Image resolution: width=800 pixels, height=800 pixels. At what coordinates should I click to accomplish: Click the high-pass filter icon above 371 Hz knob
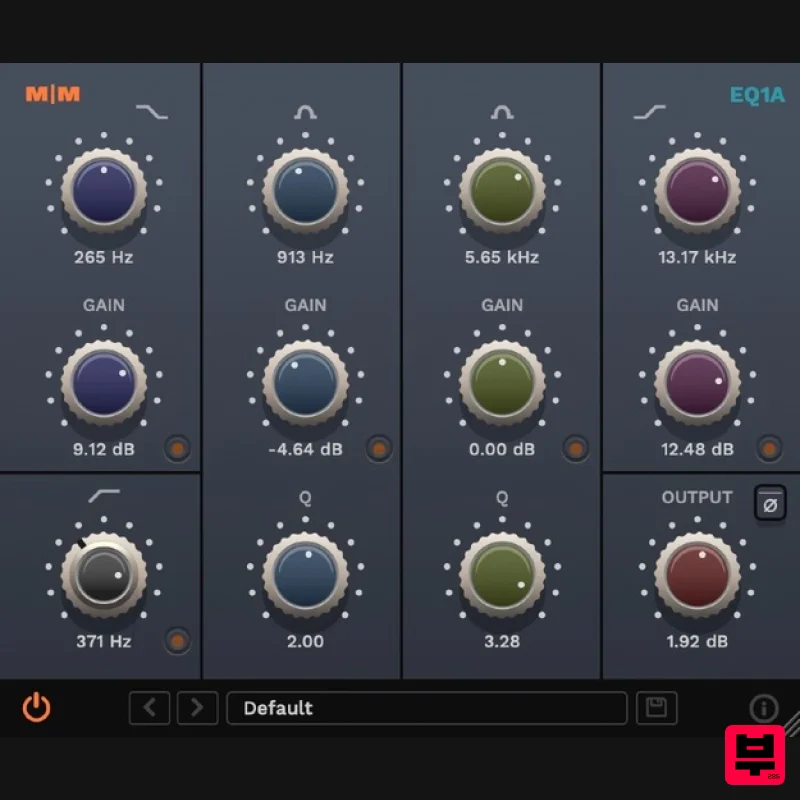(103, 492)
